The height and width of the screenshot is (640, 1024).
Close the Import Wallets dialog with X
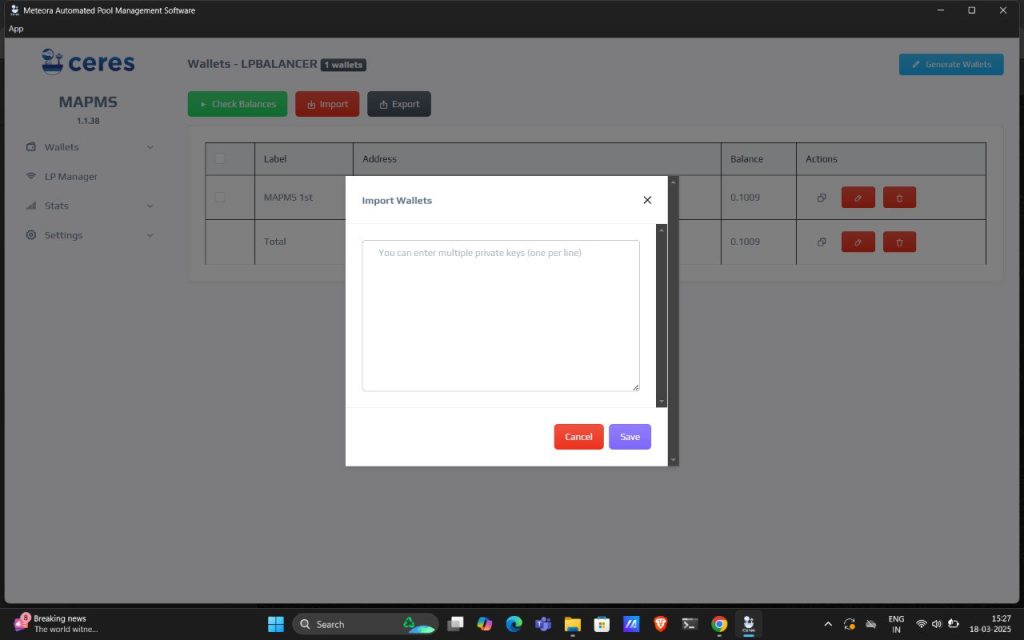tap(647, 200)
